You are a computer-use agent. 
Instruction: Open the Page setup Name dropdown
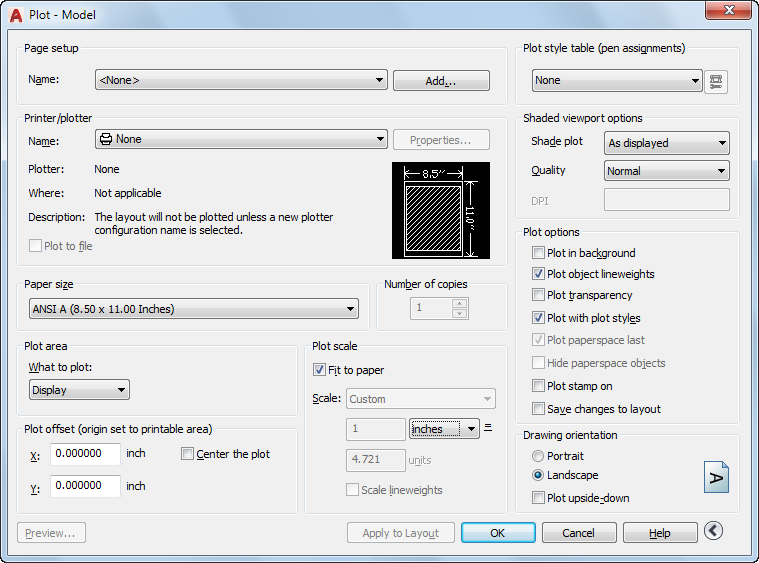[x=241, y=80]
